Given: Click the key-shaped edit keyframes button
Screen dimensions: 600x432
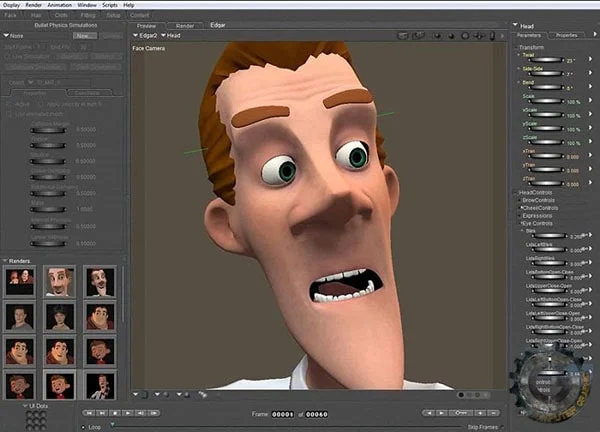Looking at the screenshot, I should pyautogui.click(x=461, y=413).
